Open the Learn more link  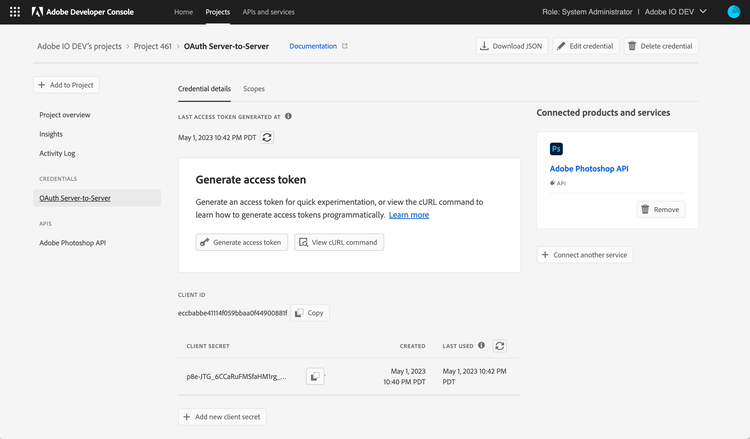[409, 215]
